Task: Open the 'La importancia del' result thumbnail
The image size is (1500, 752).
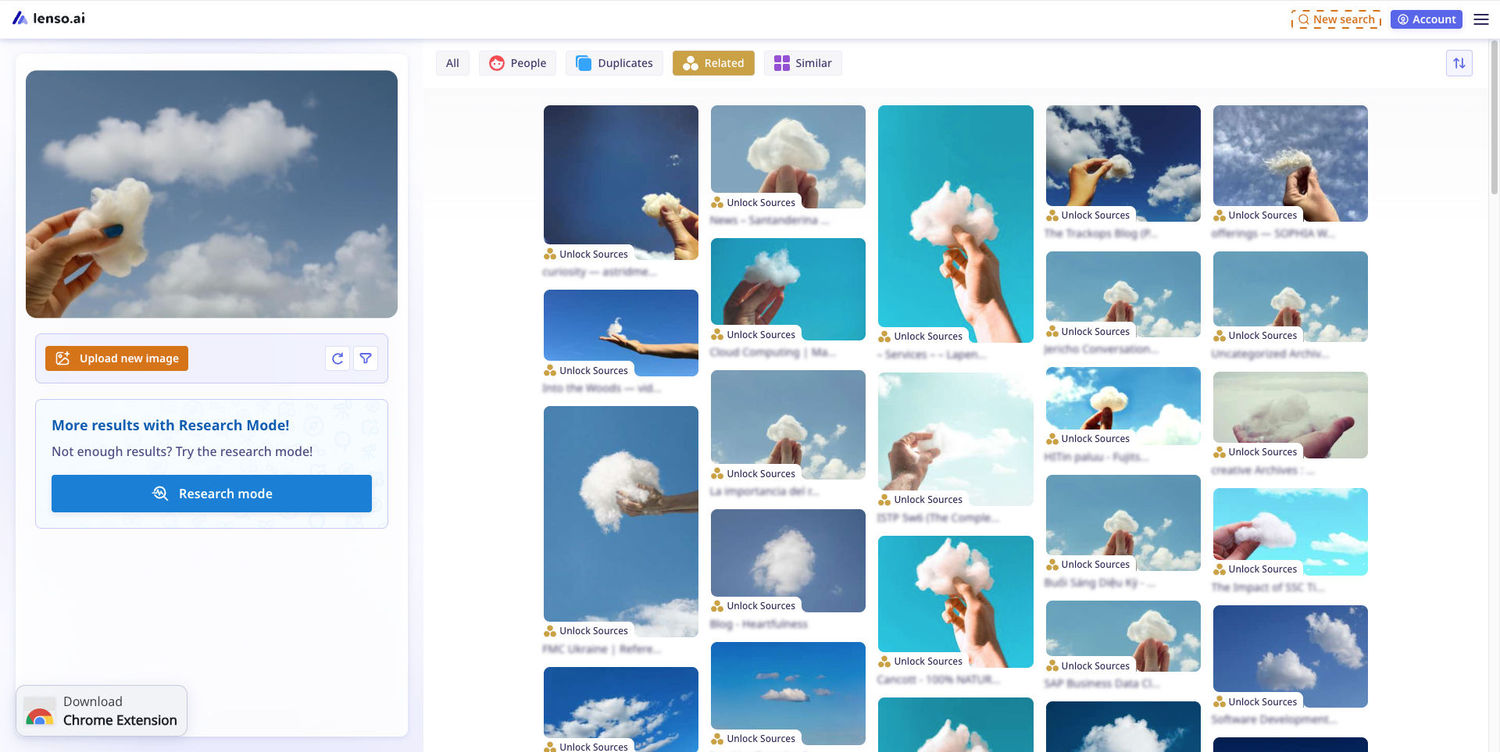Action: (788, 425)
